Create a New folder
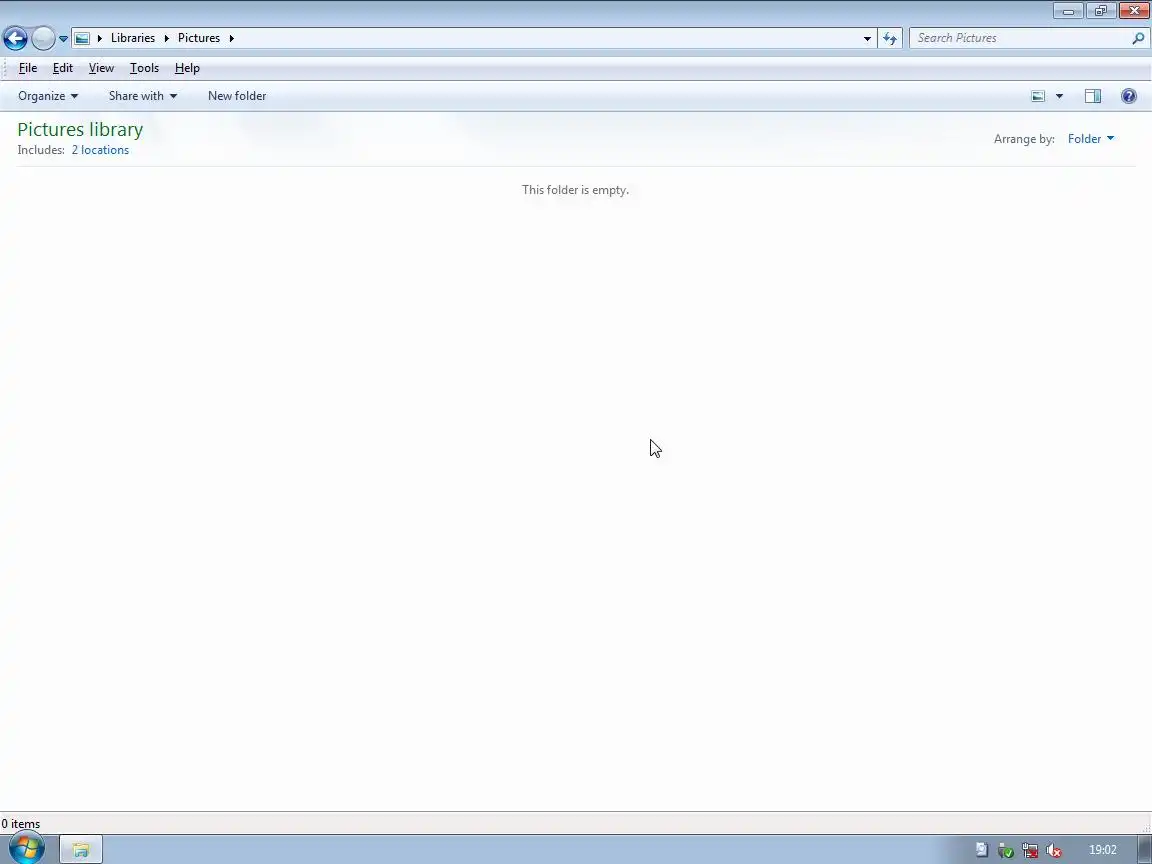The width and height of the screenshot is (1152, 864). click(x=237, y=96)
